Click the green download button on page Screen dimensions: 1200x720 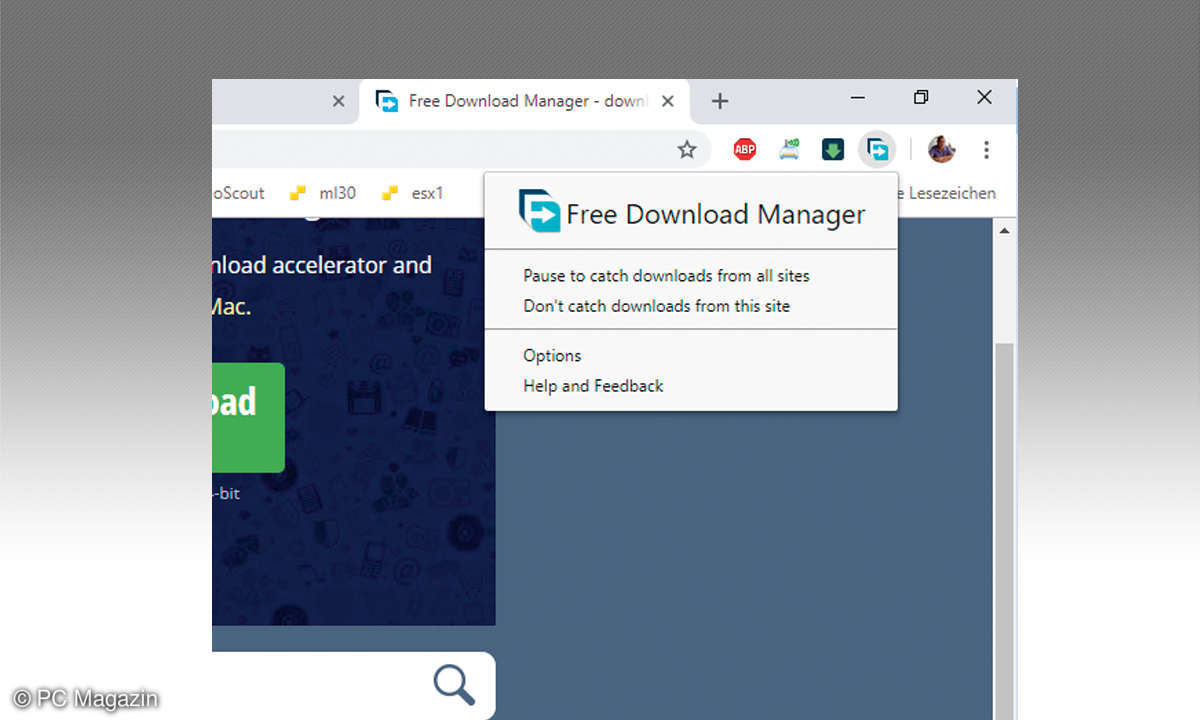click(248, 417)
